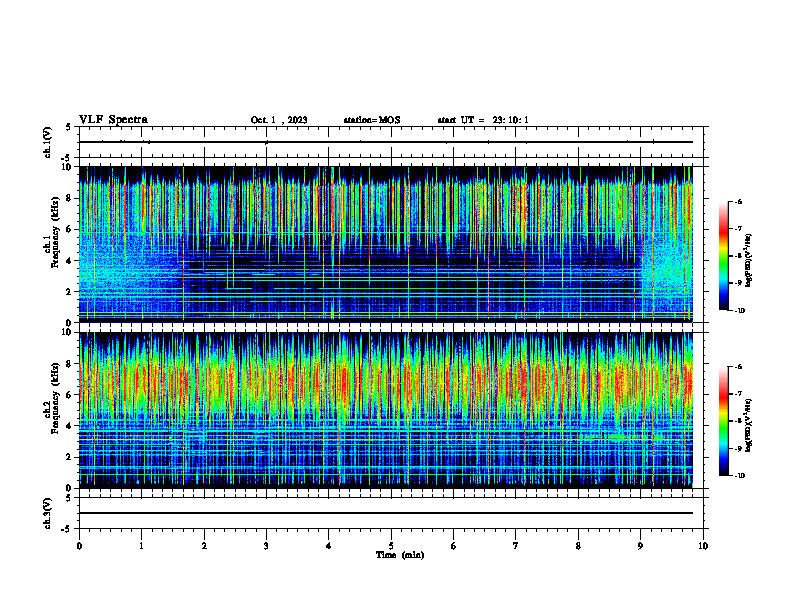The height and width of the screenshot is (612, 792).
Task: Click time axis tick label "2"
Action: pyautogui.click(x=204, y=546)
